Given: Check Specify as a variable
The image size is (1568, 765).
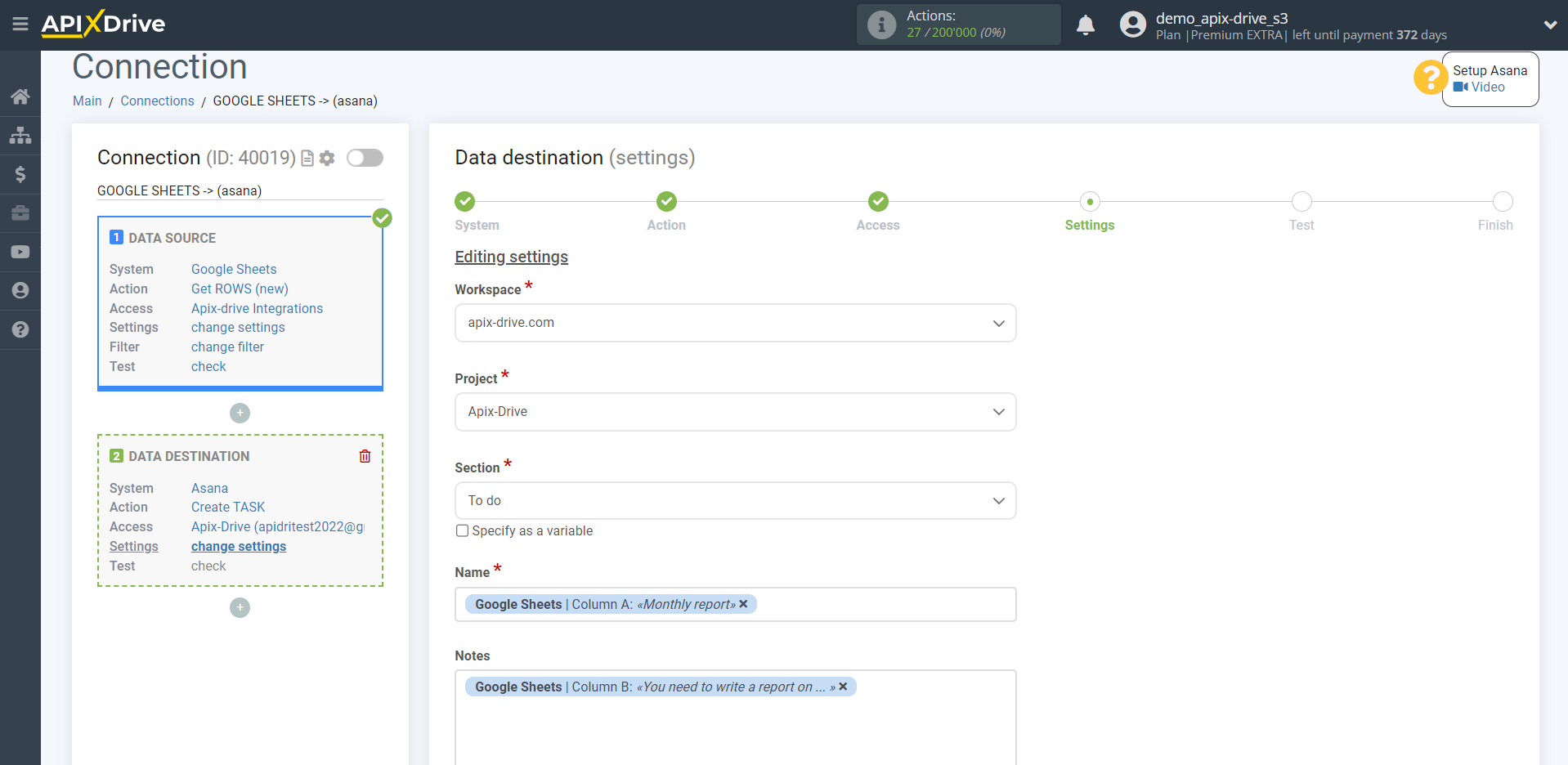Looking at the screenshot, I should (x=463, y=530).
